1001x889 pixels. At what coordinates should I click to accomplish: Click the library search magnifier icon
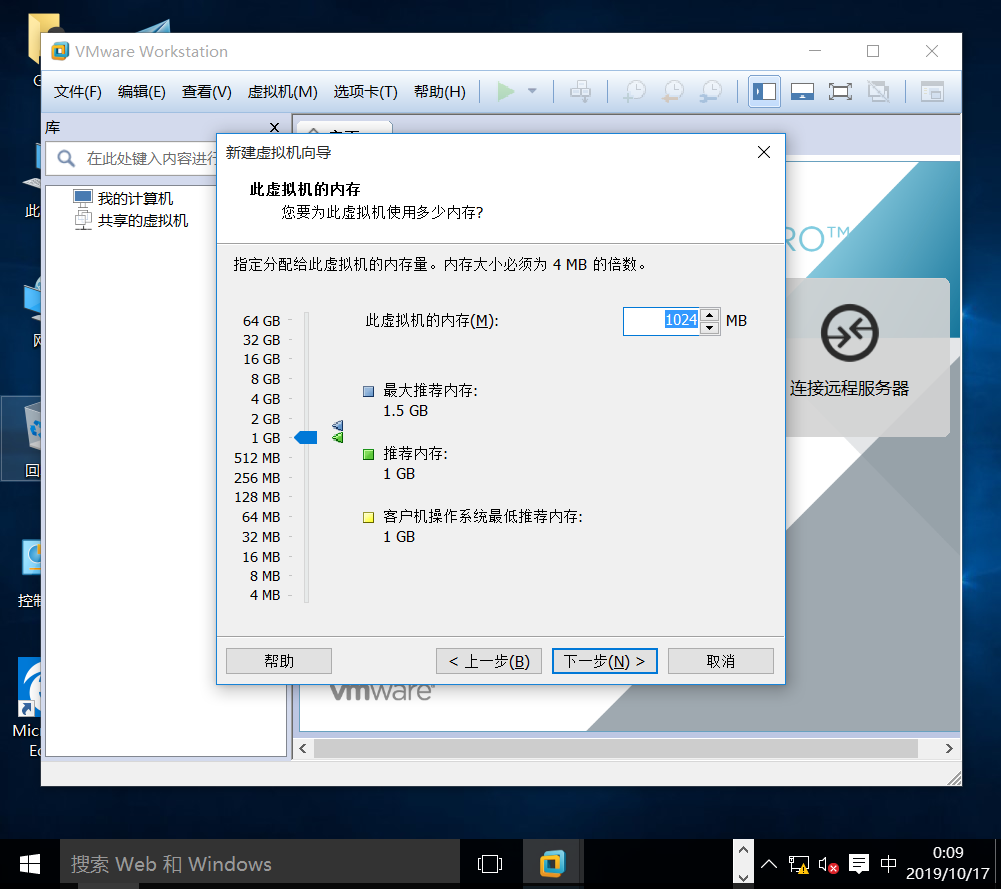click(66, 158)
